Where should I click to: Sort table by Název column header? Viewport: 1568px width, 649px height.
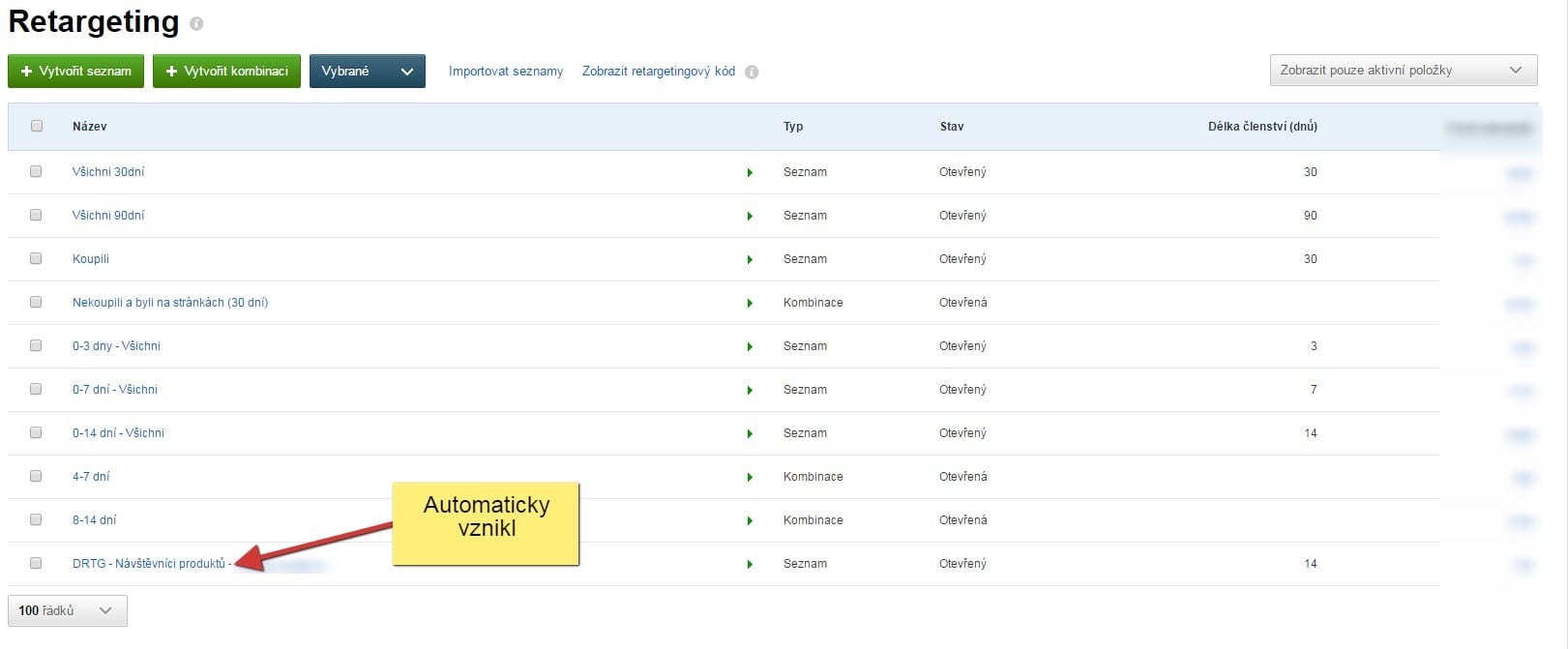click(x=89, y=127)
